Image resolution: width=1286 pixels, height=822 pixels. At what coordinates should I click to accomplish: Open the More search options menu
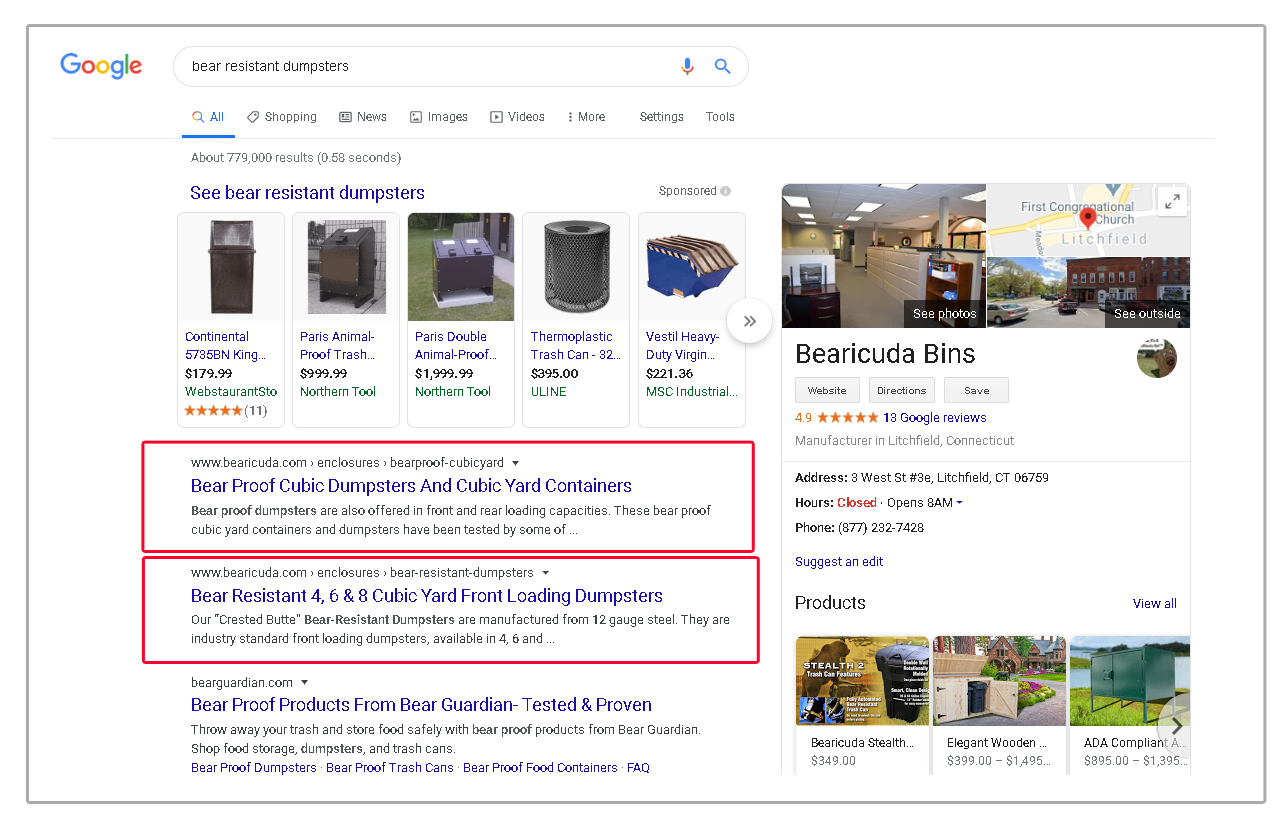coord(586,117)
